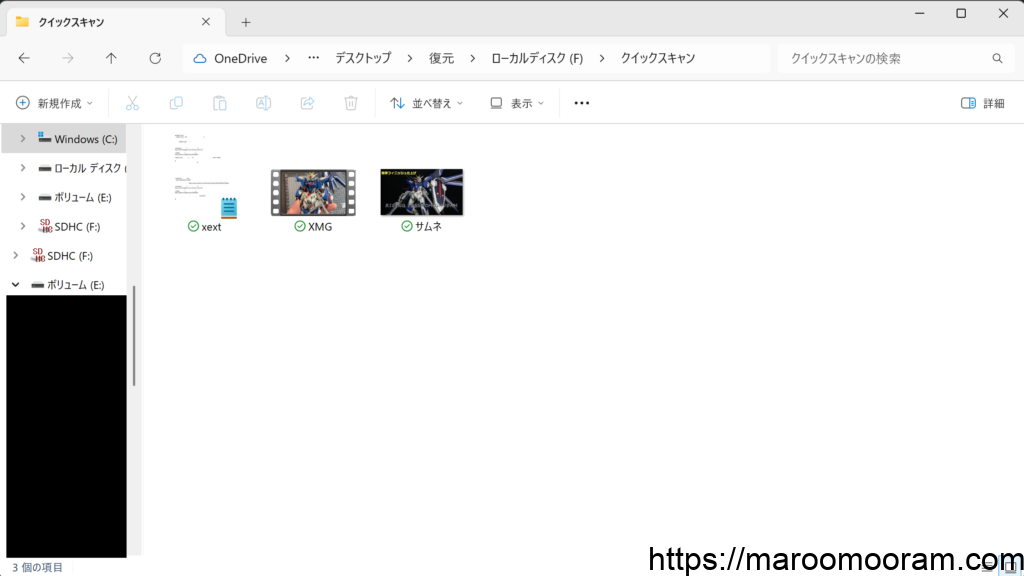
Task: Click the OneDrive cloud icon in address bar
Action: [x=200, y=58]
